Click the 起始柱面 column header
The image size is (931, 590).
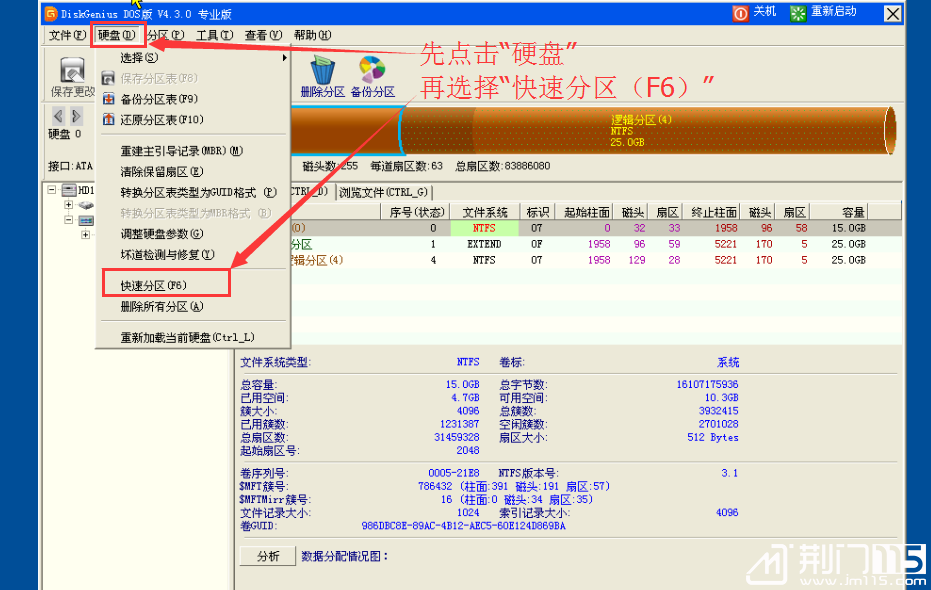tap(587, 212)
